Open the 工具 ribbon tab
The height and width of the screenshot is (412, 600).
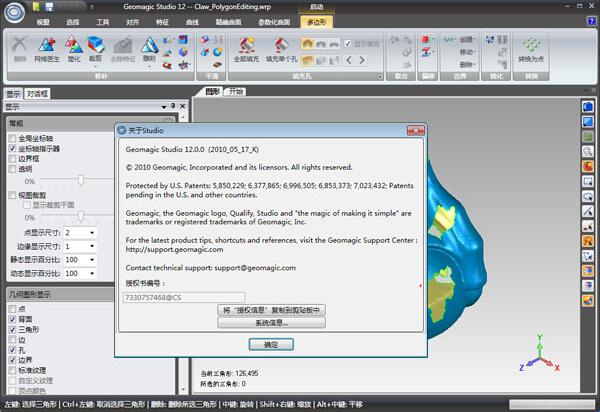point(103,22)
